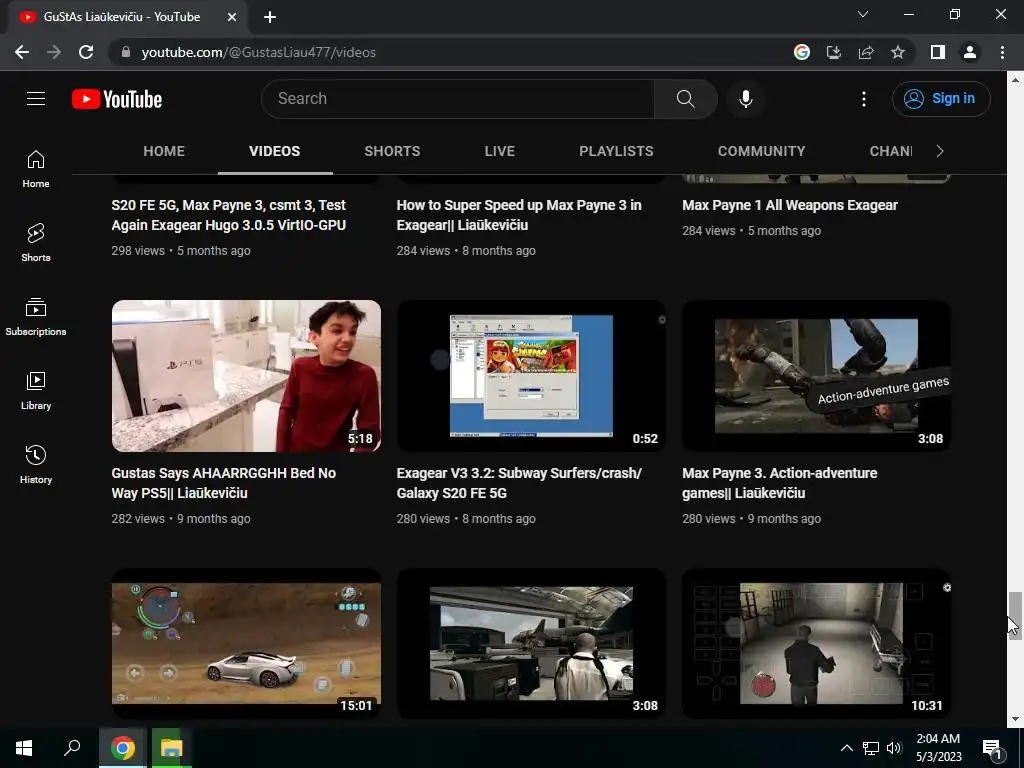Open Chrome three-dot menu

pyautogui.click(x=1002, y=52)
